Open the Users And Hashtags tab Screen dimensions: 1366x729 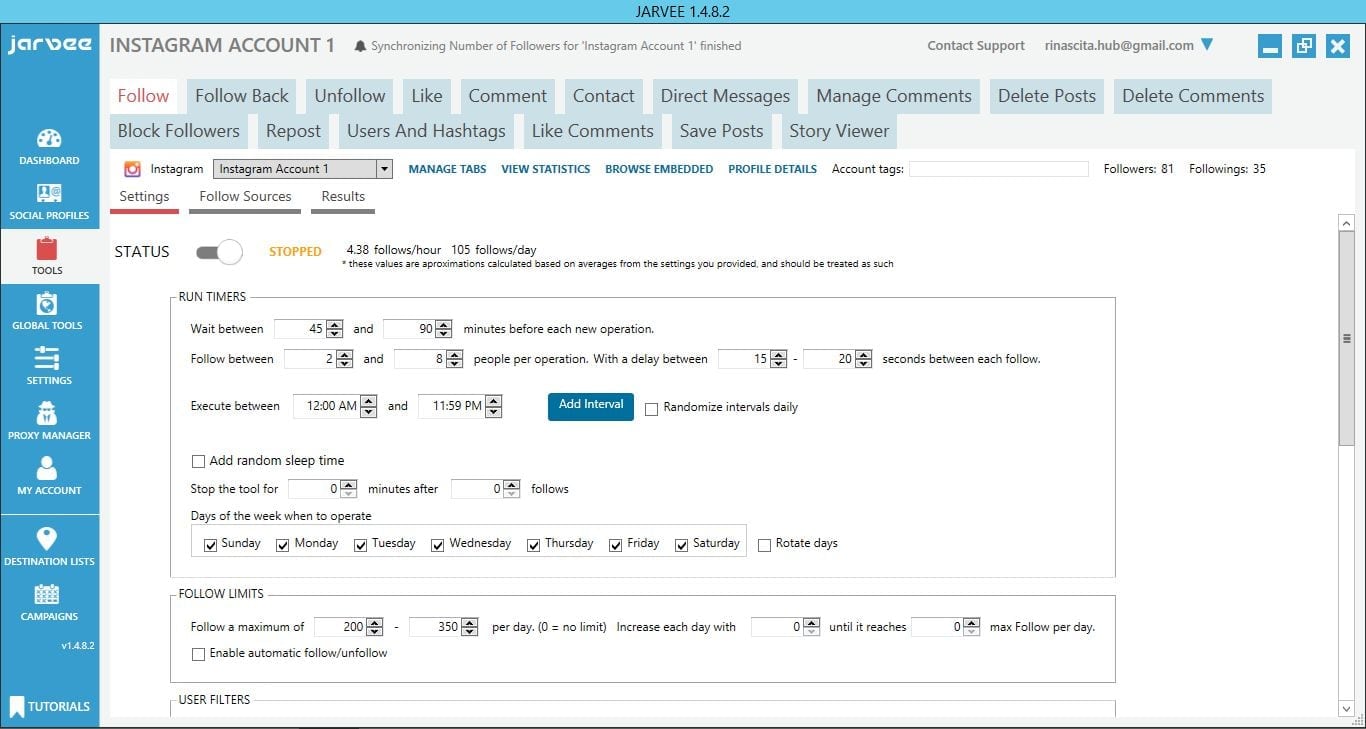coord(426,131)
